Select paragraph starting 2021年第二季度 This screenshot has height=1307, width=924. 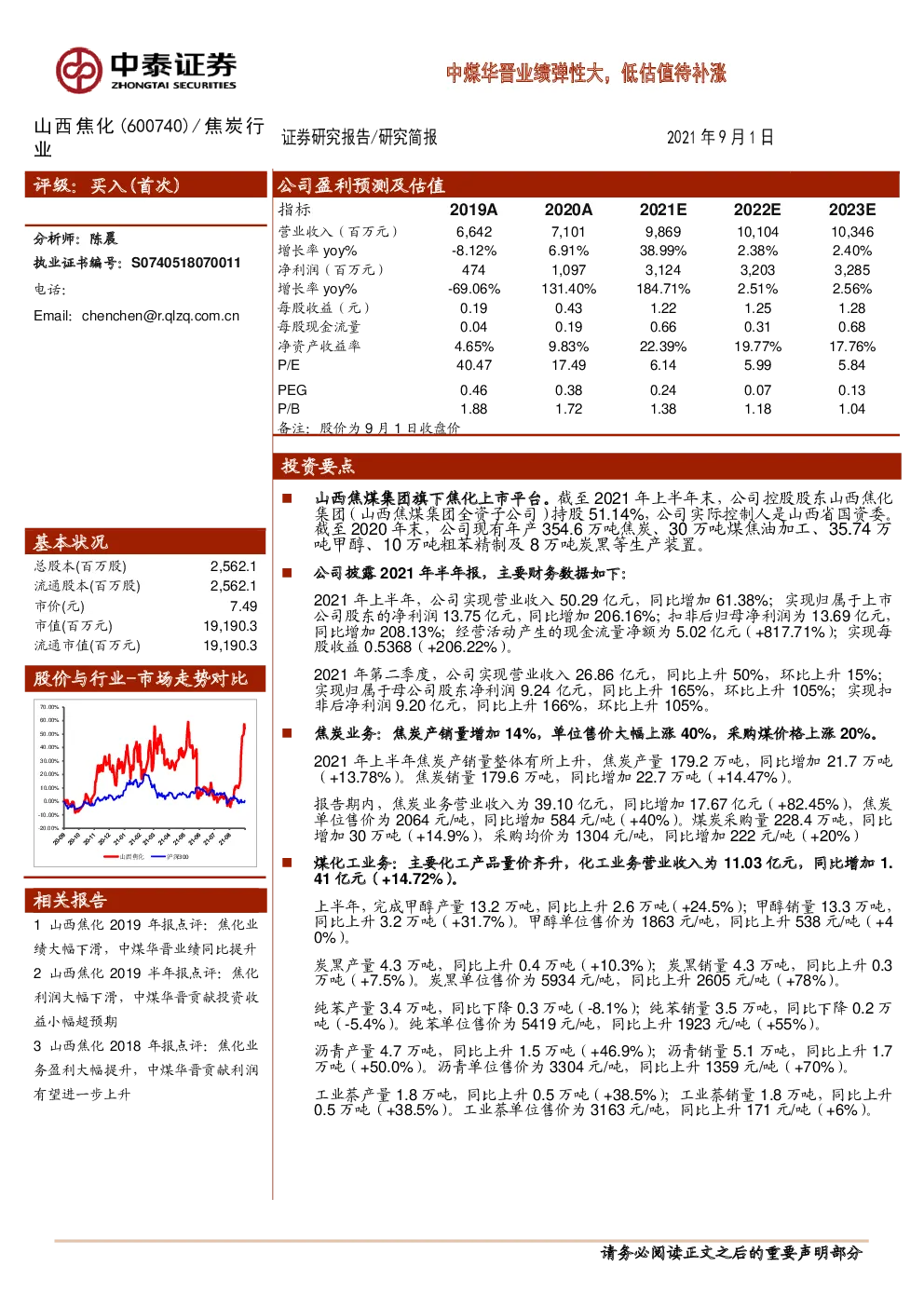(603, 690)
